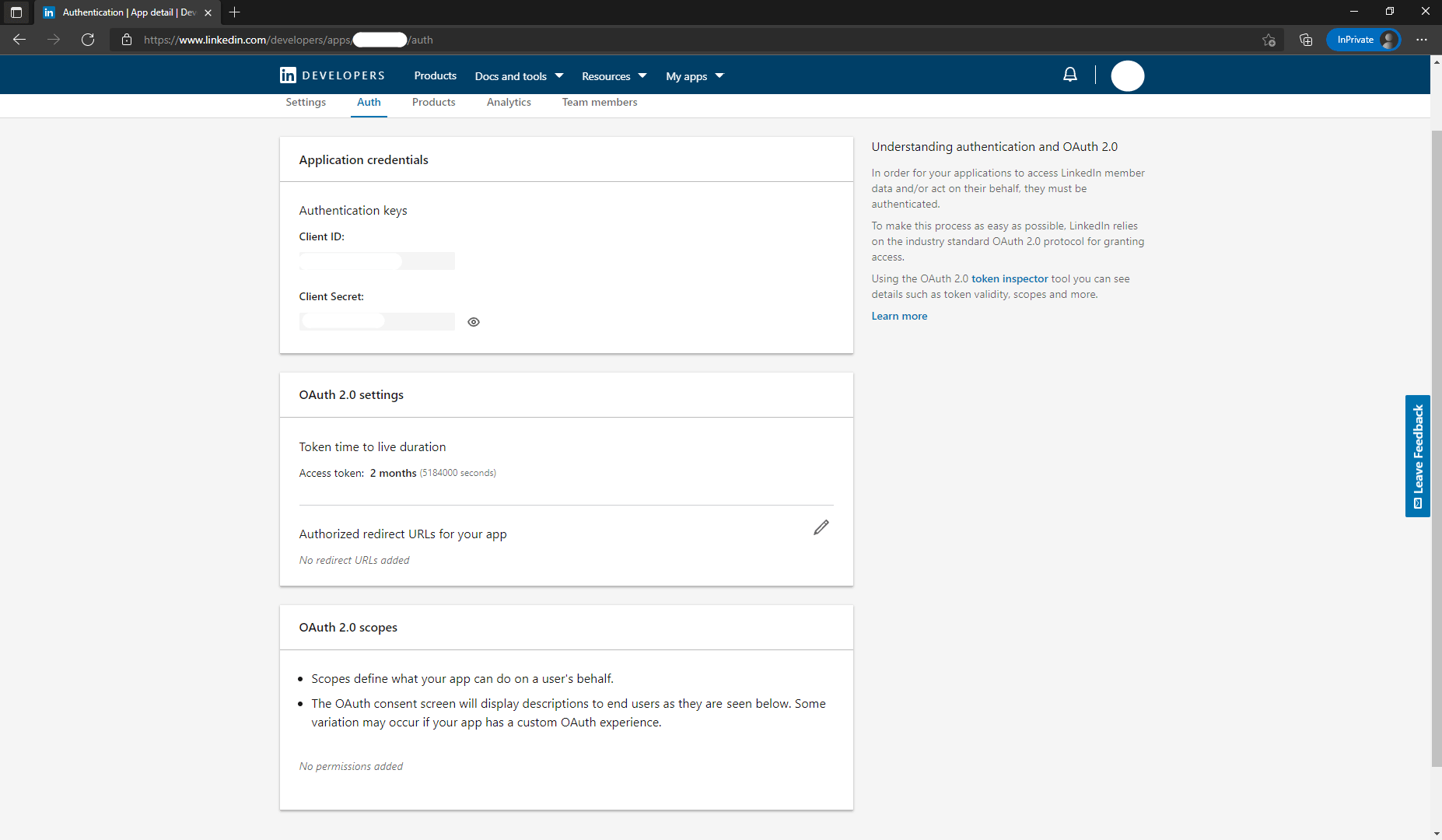Add this page to favorites
The height and width of the screenshot is (840, 1442).
coord(1269,40)
